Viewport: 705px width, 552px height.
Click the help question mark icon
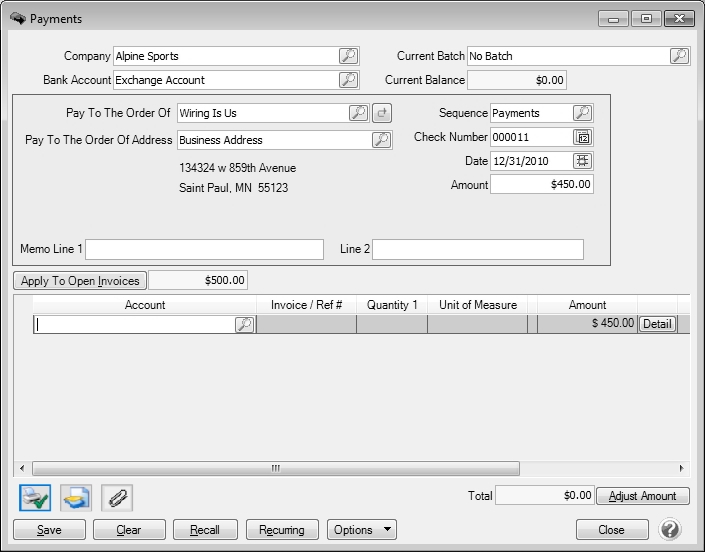pos(670,529)
